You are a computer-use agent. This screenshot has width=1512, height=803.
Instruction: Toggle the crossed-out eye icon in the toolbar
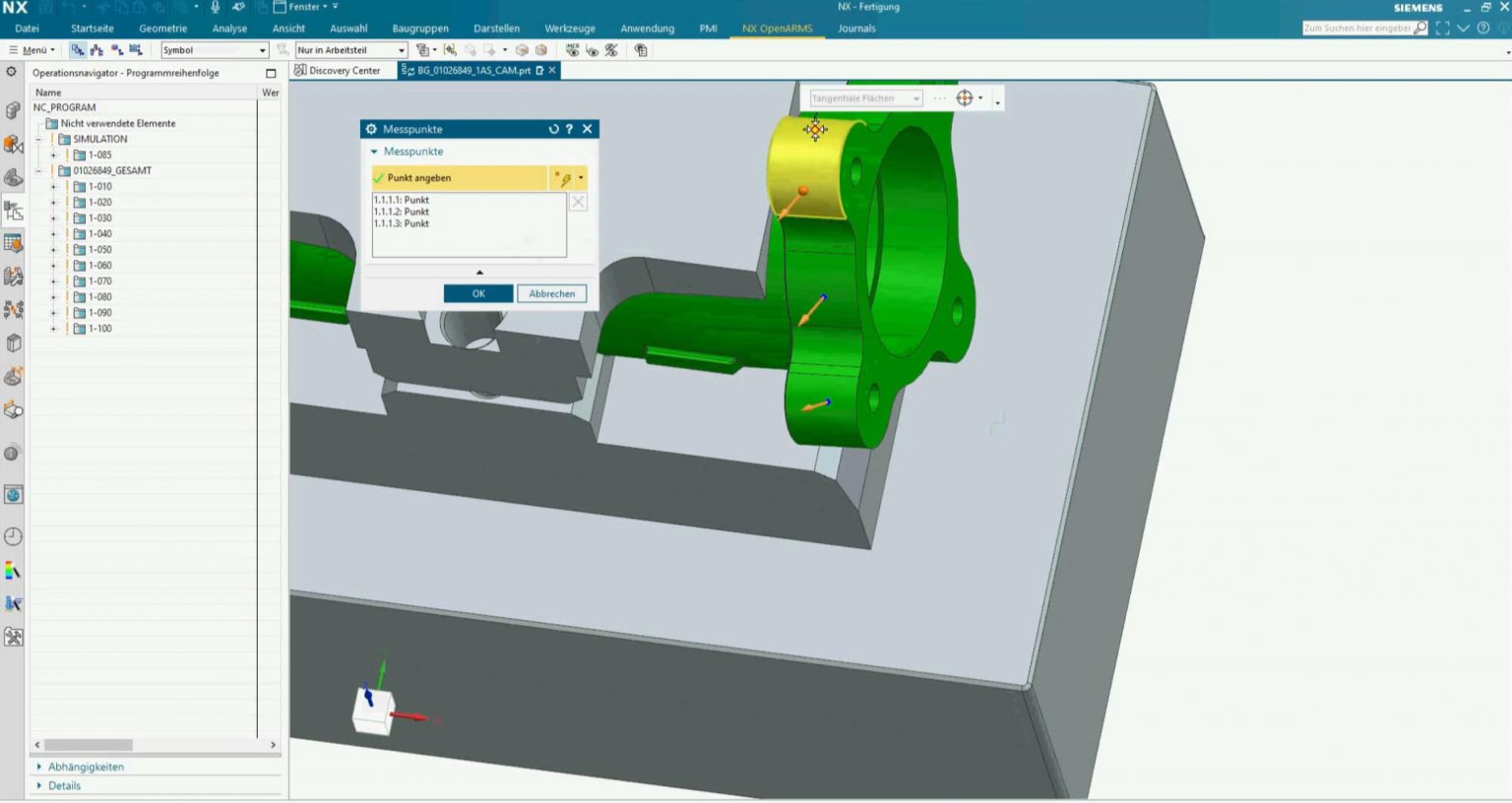point(611,50)
